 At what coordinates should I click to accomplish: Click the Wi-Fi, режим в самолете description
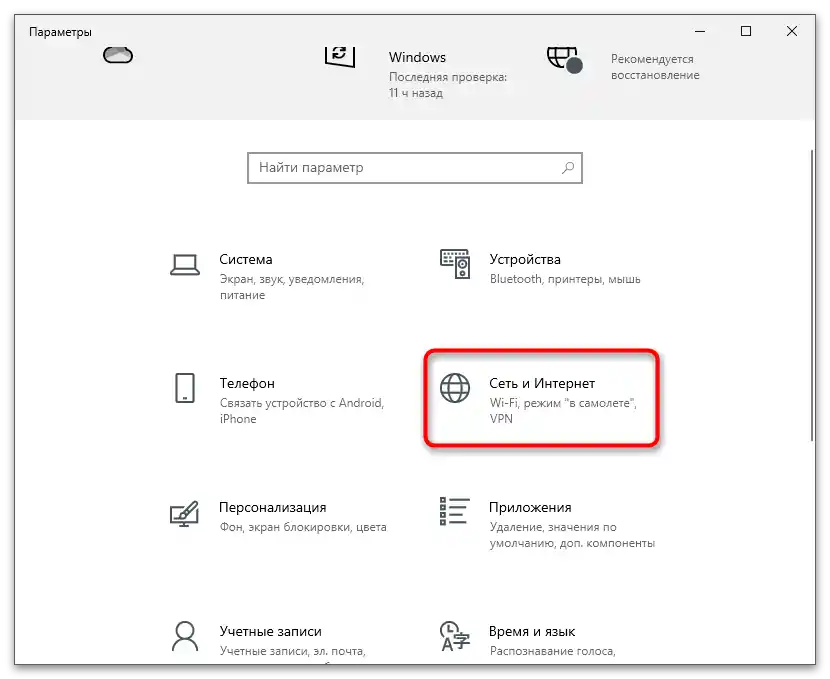(x=563, y=411)
